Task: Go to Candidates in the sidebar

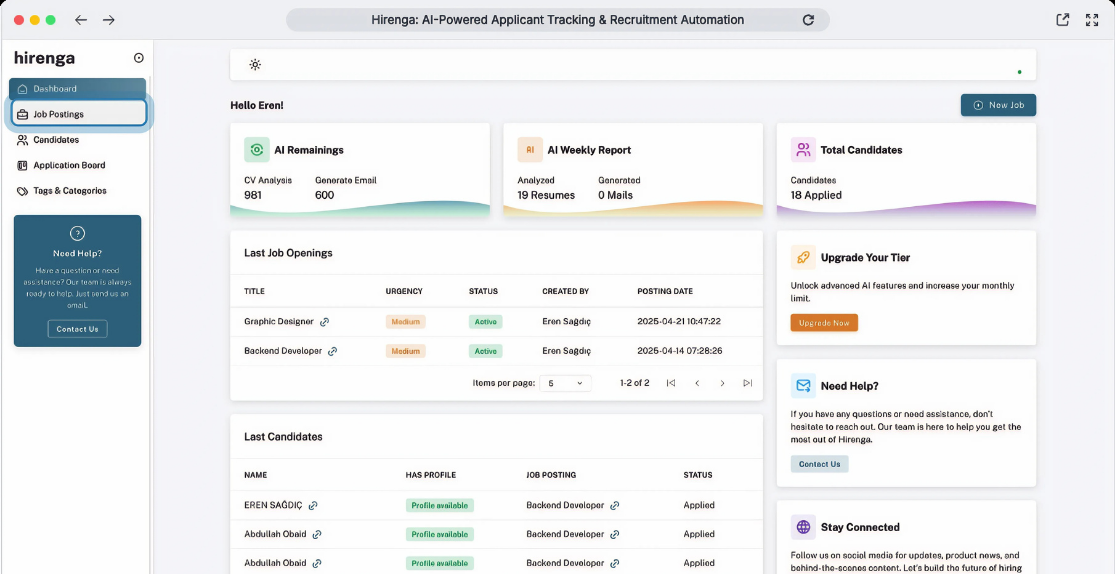Action: (x=78, y=140)
